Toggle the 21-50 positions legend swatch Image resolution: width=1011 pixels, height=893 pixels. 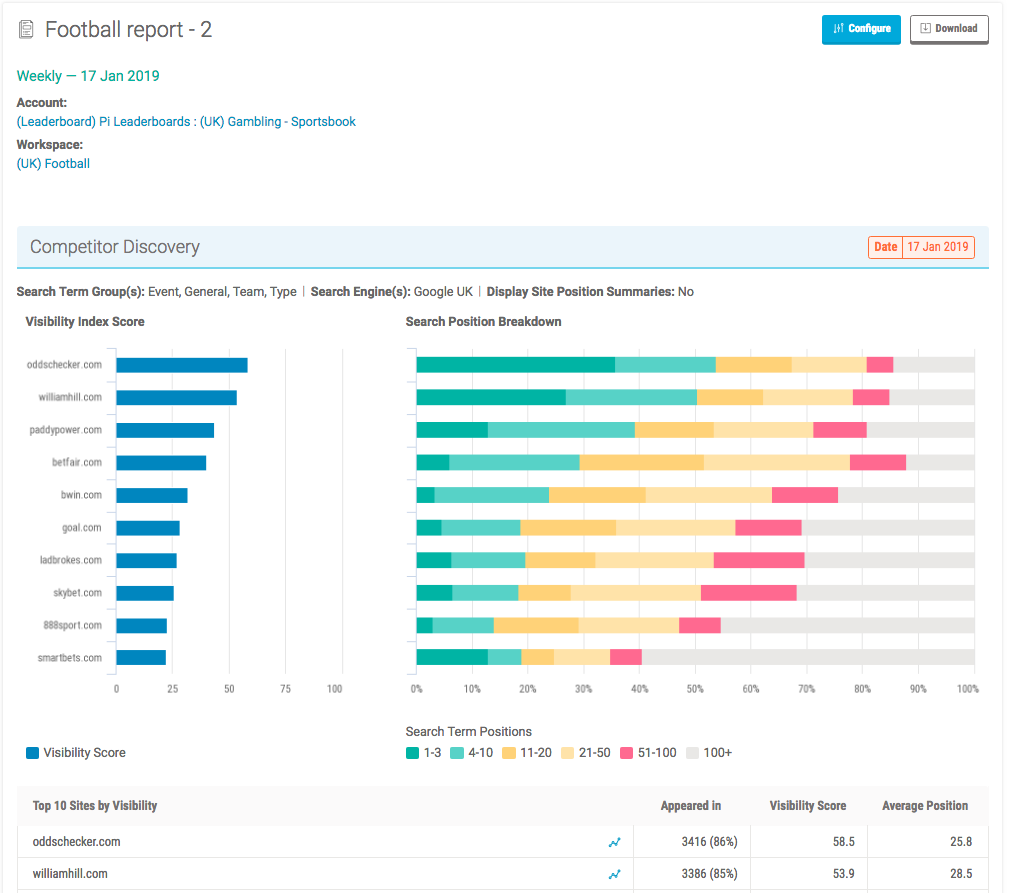click(x=567, y=753)
